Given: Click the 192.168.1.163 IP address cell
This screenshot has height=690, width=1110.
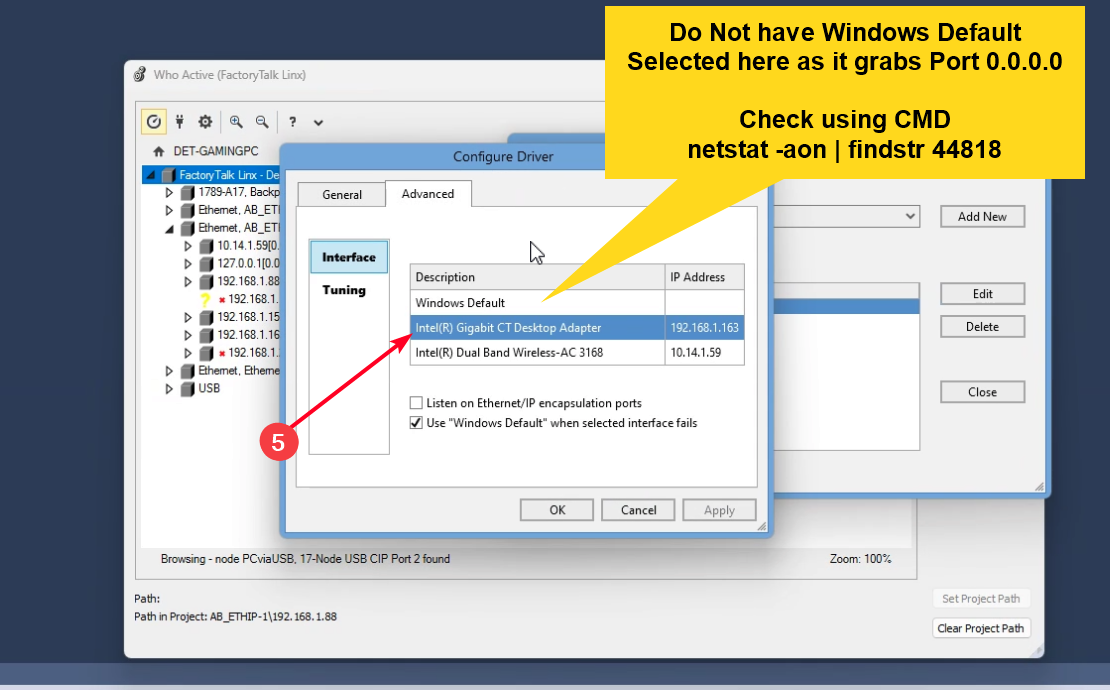Looking at the screenshot, I should coord(704,328).
